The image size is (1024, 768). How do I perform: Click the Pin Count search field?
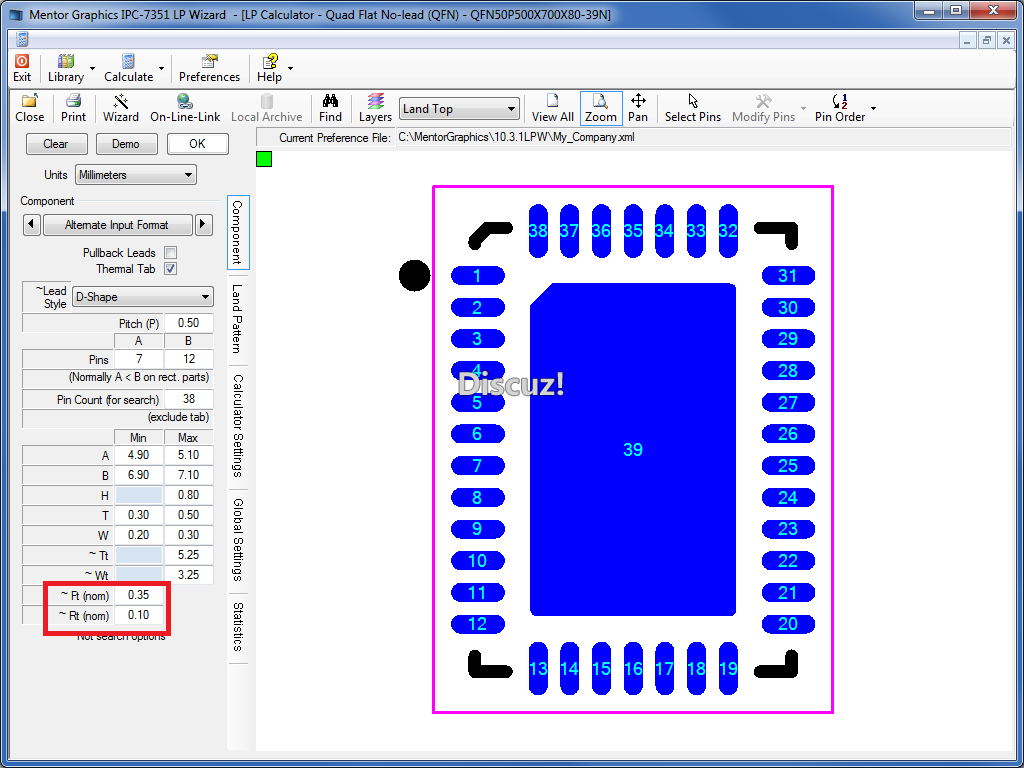[x=188, y=399]
